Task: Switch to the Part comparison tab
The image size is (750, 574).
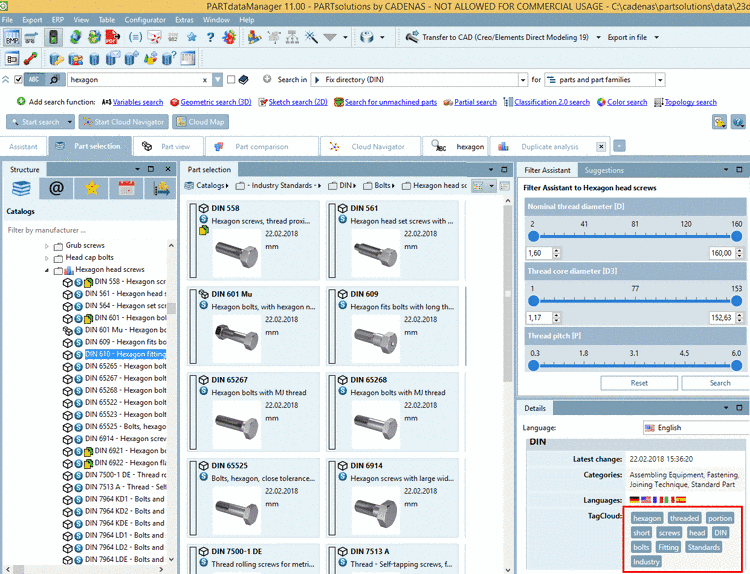Action: tap(261, 146)
